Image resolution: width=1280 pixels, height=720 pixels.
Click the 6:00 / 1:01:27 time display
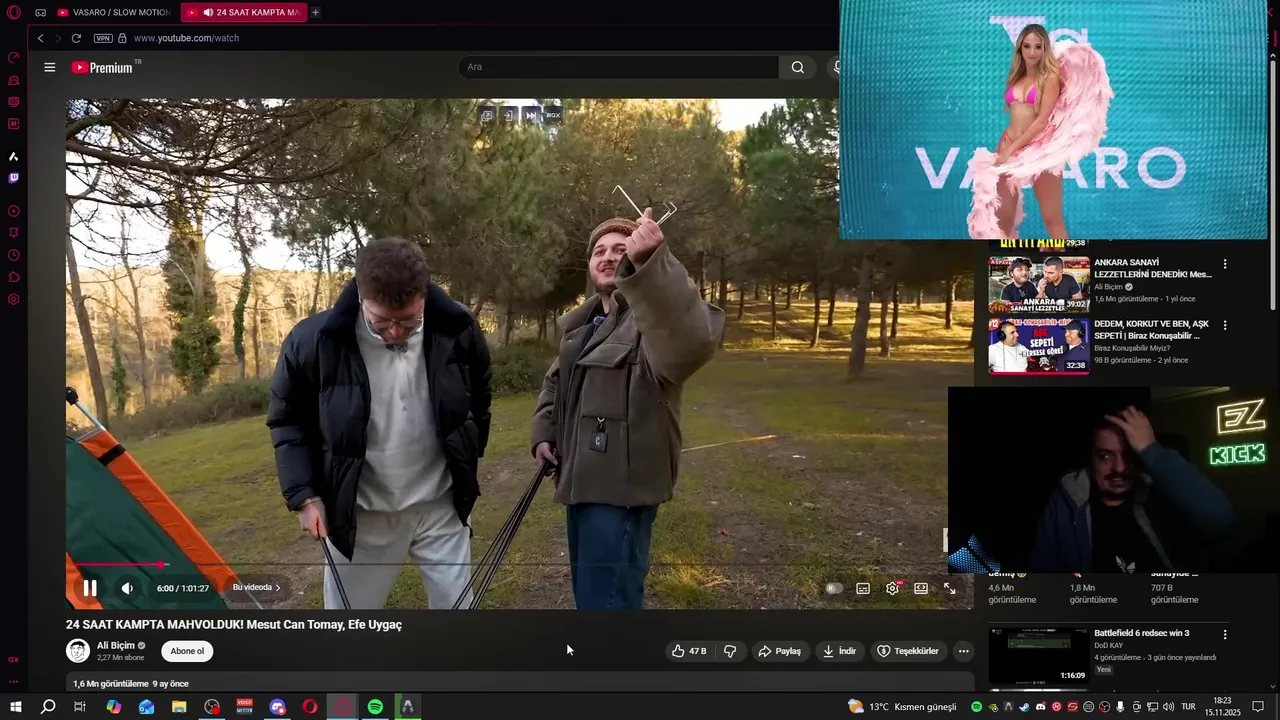coord(183,588)
